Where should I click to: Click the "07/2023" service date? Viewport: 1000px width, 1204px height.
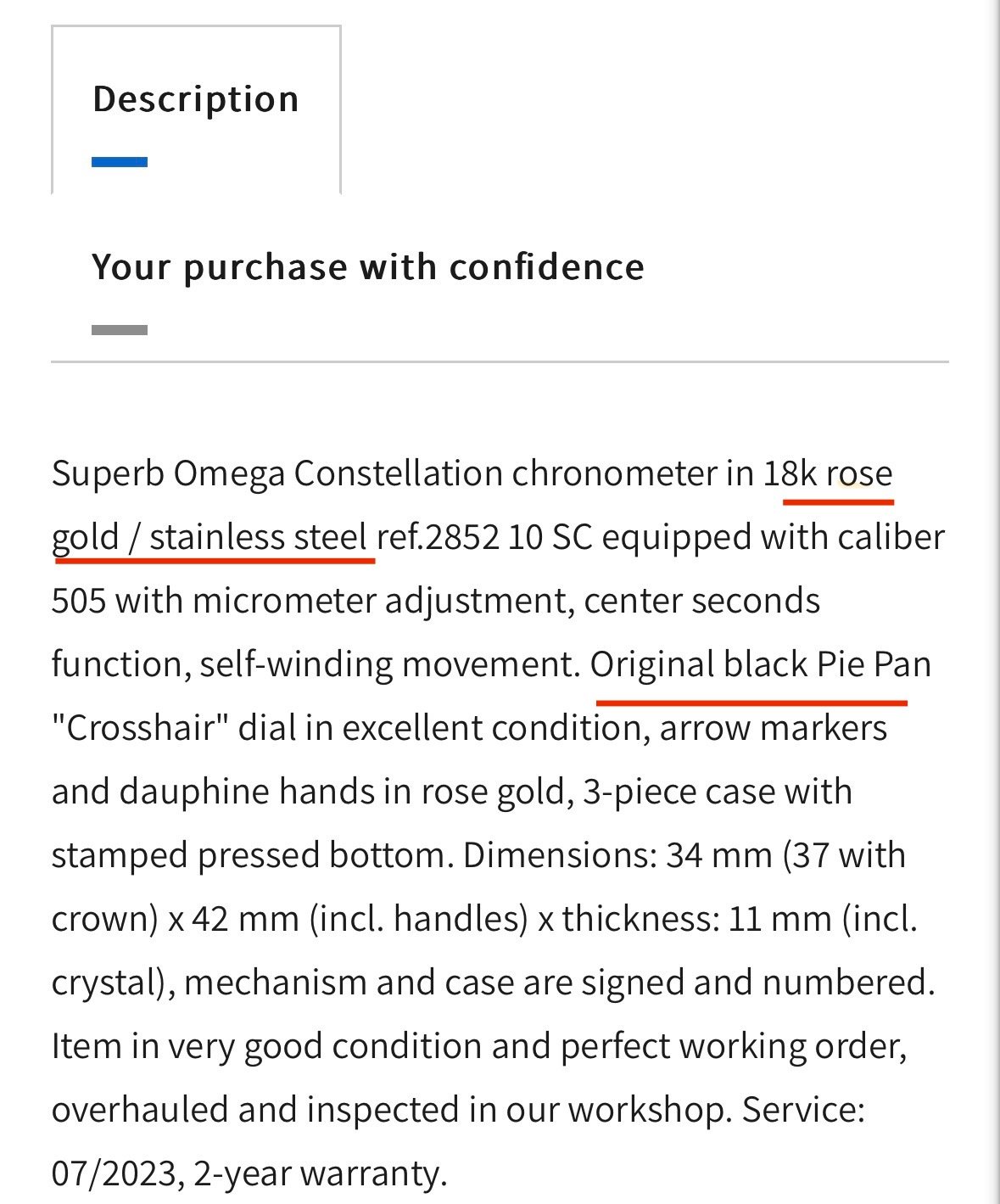[x=116, y=1173]
